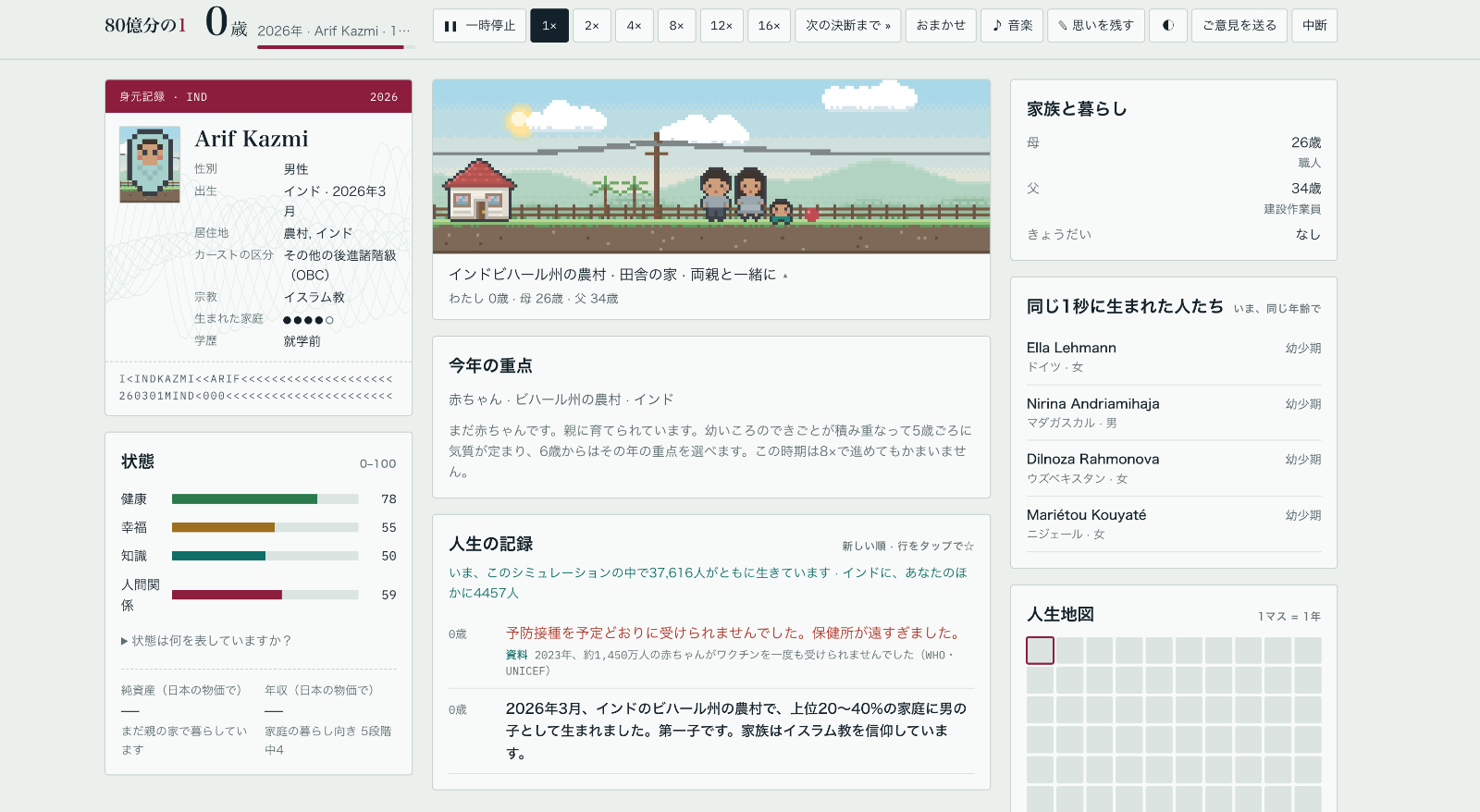Select Ella Lehmann in the same-second list
1480x812 pixels.
(1174, 357)
